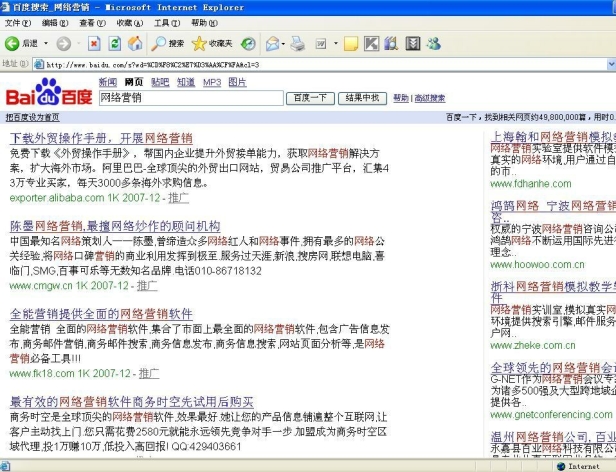Click the www.hoowoo.com.cn green URL text
Screen dimensions: 616x472
pyautogui.click(x=537, y=264)
